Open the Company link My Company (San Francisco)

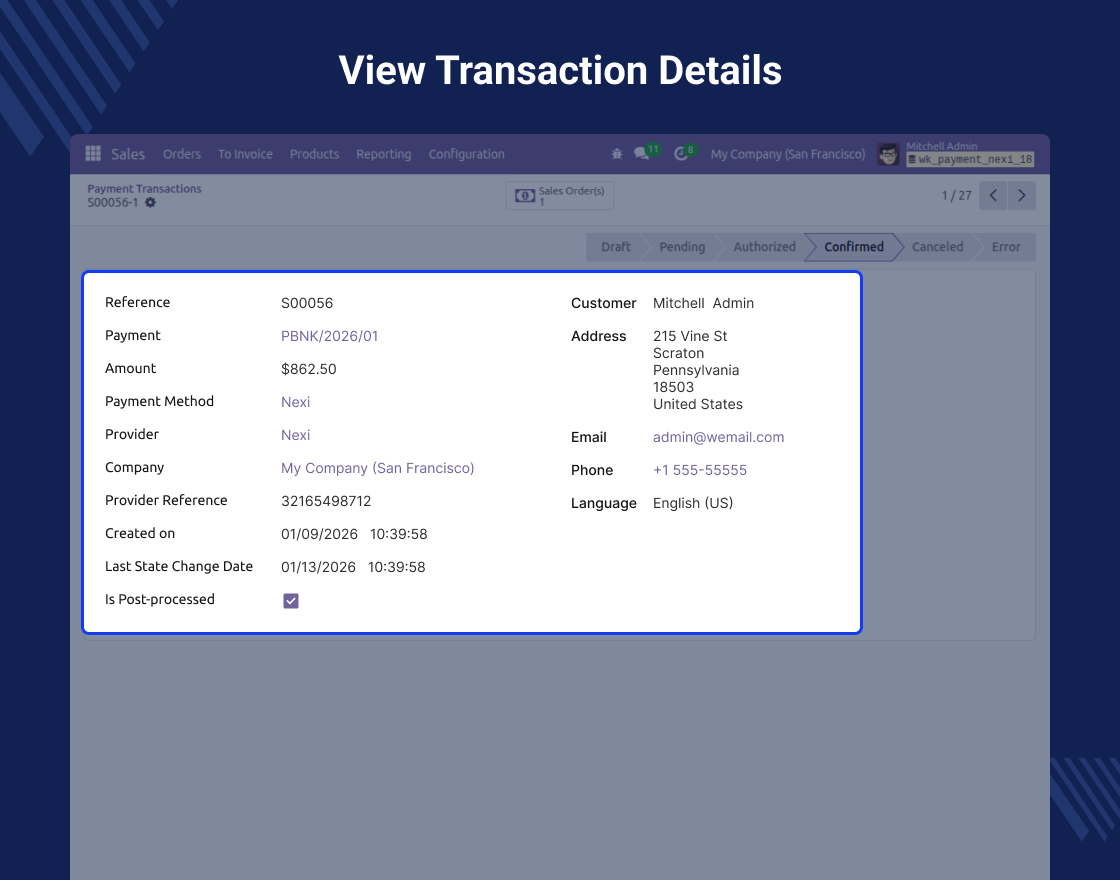[x=377, y=469]
